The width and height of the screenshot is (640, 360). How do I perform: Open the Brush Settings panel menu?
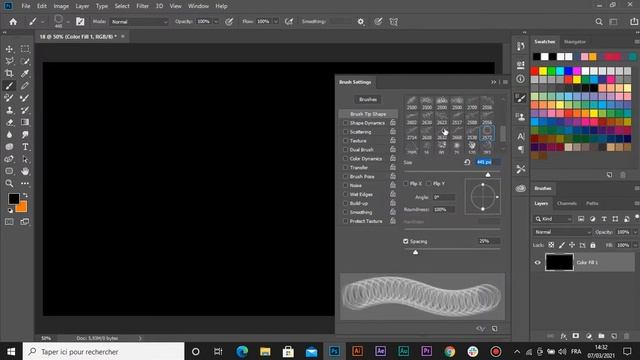[x=505, y=82]
